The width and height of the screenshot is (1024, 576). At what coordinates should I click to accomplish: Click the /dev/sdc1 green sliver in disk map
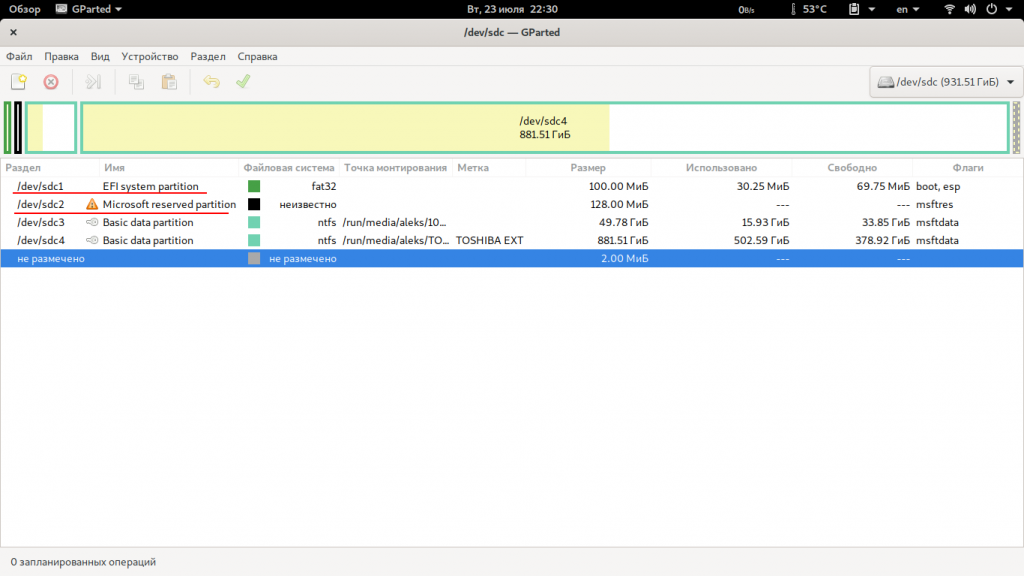tap(7, 127)
